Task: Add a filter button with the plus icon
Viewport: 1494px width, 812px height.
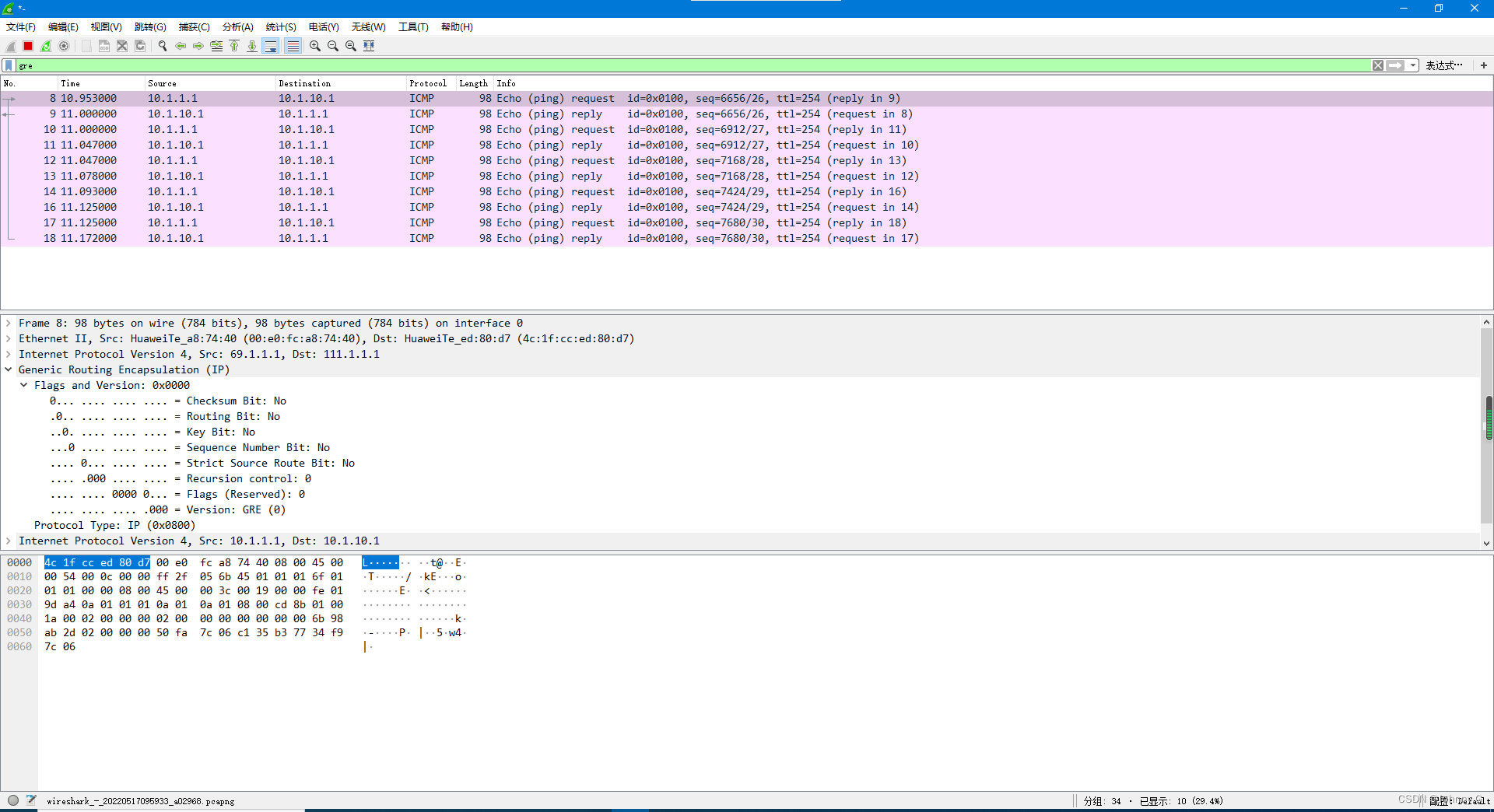Action: pyautogui.click(x=1484, y=65)
